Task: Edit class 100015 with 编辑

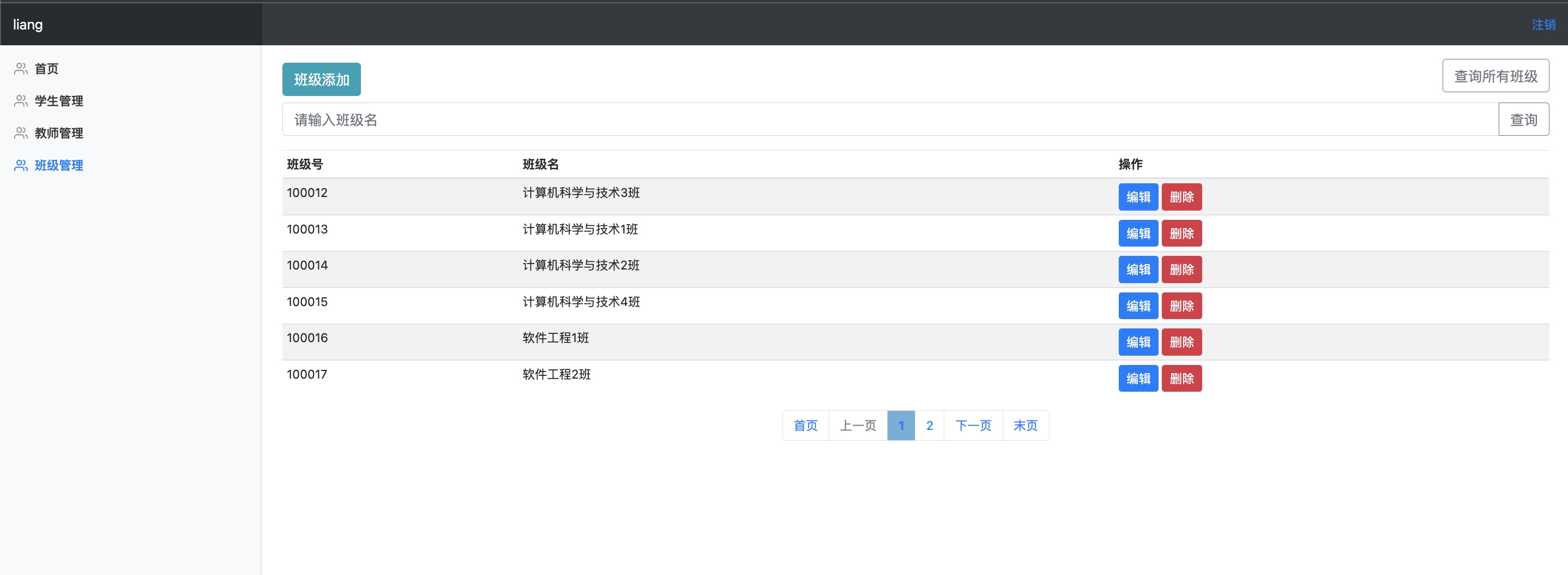Action: 1138,306
